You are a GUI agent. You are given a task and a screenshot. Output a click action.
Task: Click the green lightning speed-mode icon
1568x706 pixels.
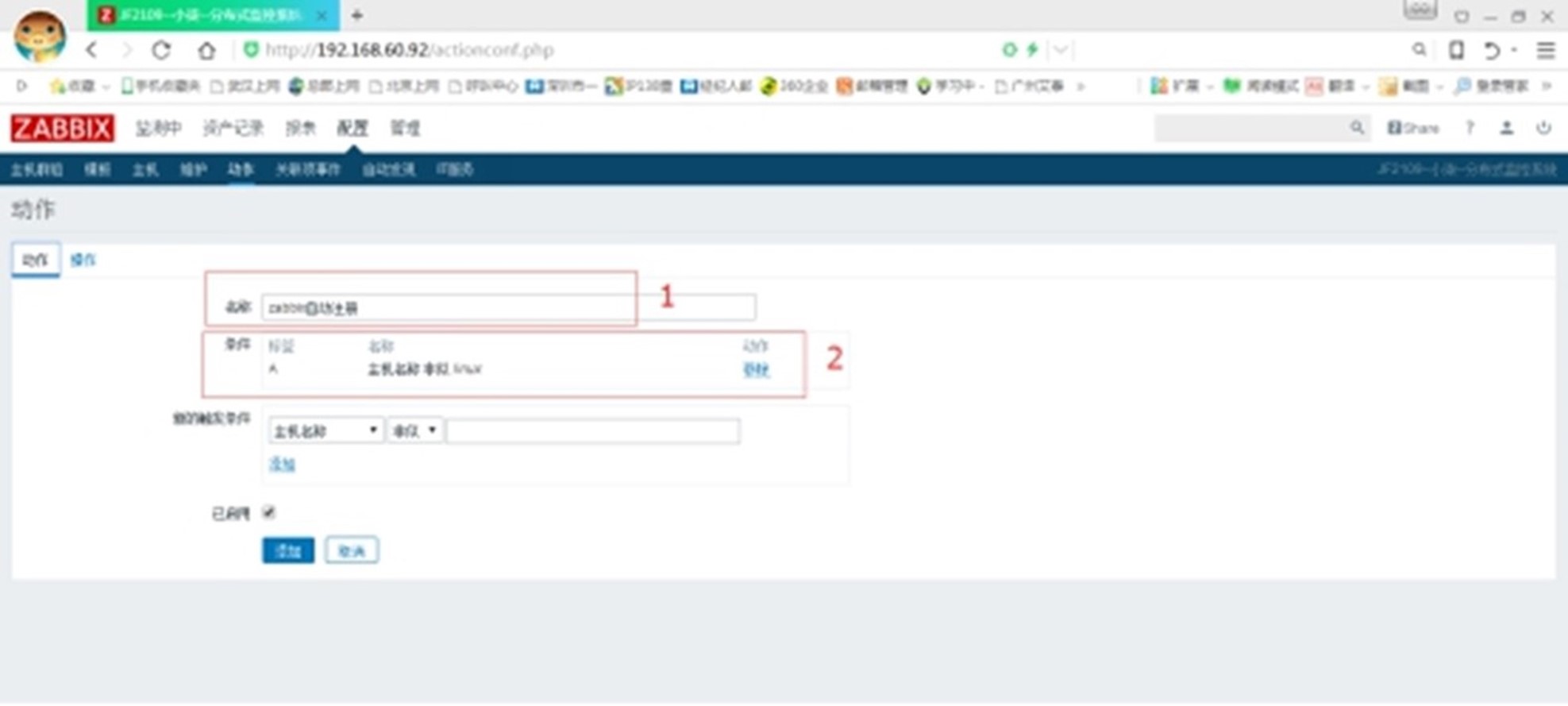tap(1032, 50)
